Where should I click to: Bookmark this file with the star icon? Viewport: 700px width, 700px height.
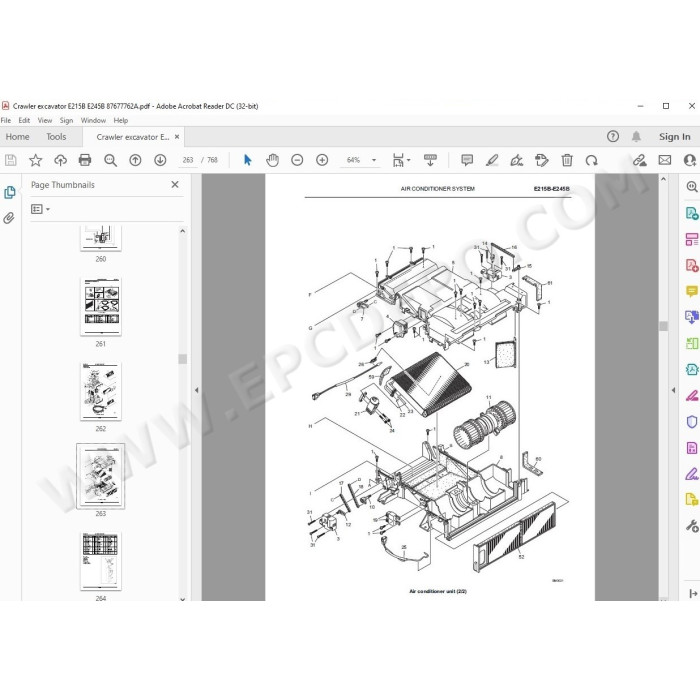point(35,160)
